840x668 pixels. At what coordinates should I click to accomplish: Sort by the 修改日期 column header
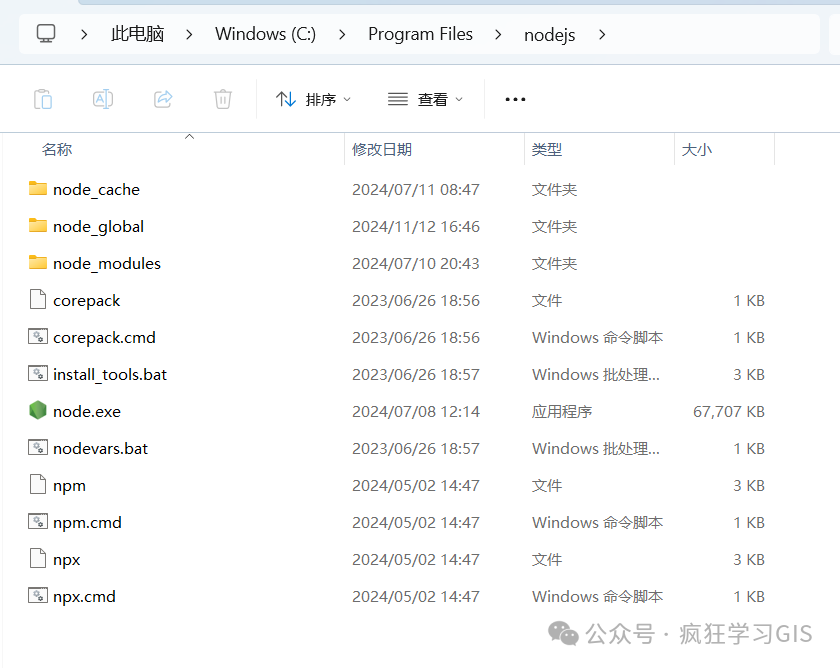click(x=382, y=149)
